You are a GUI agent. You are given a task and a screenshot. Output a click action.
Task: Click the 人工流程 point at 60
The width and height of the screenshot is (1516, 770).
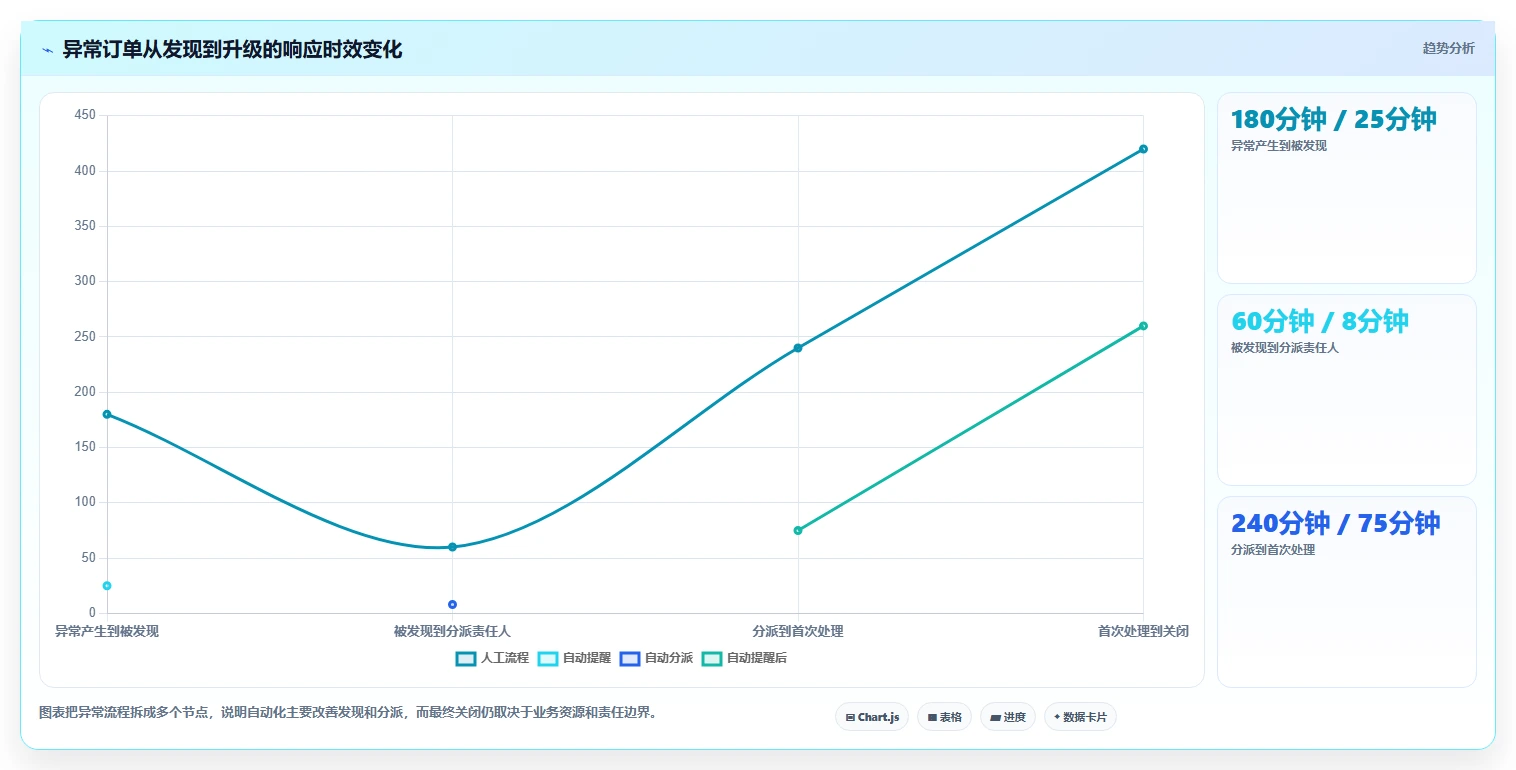click(x=452, y=547)
